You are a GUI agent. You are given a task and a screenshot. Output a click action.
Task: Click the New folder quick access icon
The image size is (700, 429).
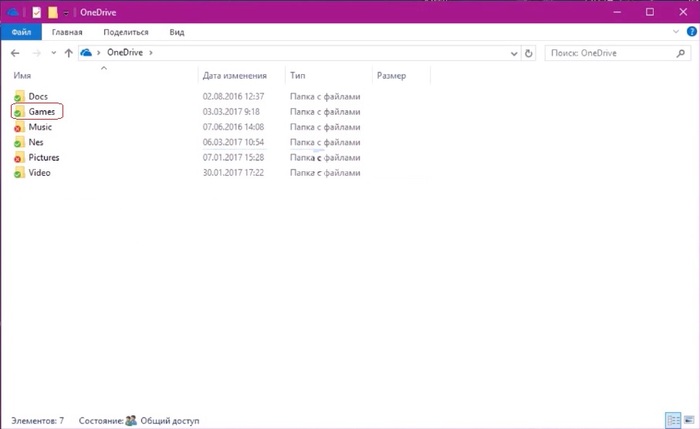(x=53, y=12)
